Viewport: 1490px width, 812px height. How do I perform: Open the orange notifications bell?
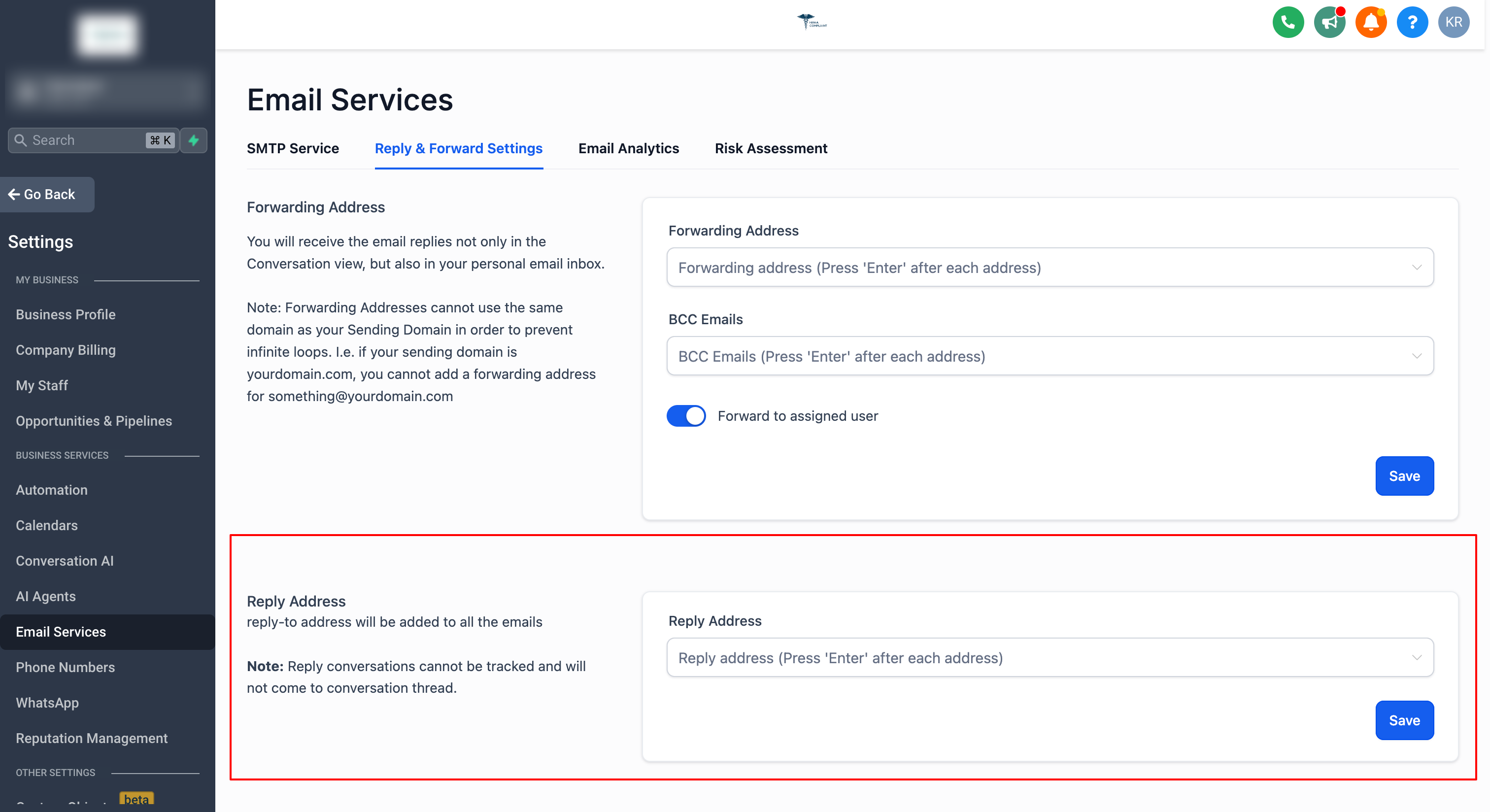coord(1370,22)
